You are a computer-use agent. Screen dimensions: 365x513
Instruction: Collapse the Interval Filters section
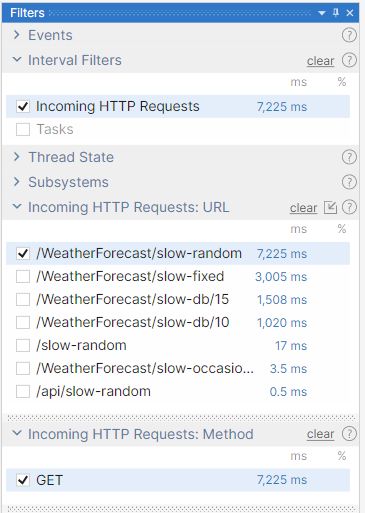tap(17, 60)
